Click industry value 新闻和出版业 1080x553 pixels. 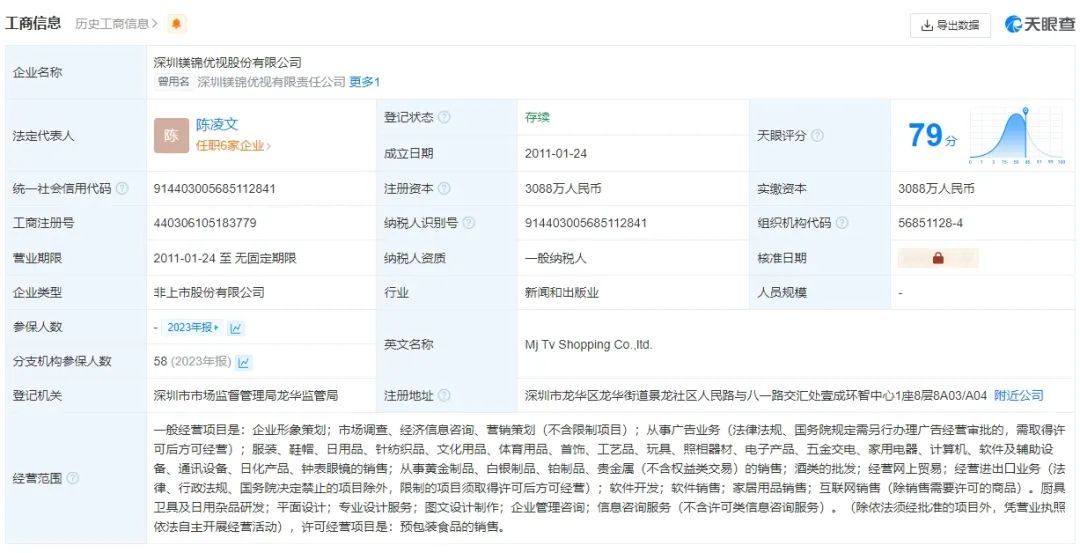[562, 293]
